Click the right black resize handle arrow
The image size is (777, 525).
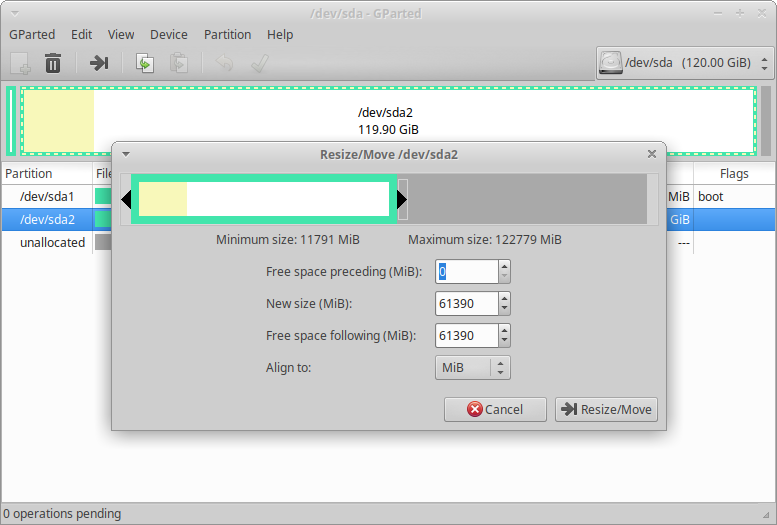(402, 199)
